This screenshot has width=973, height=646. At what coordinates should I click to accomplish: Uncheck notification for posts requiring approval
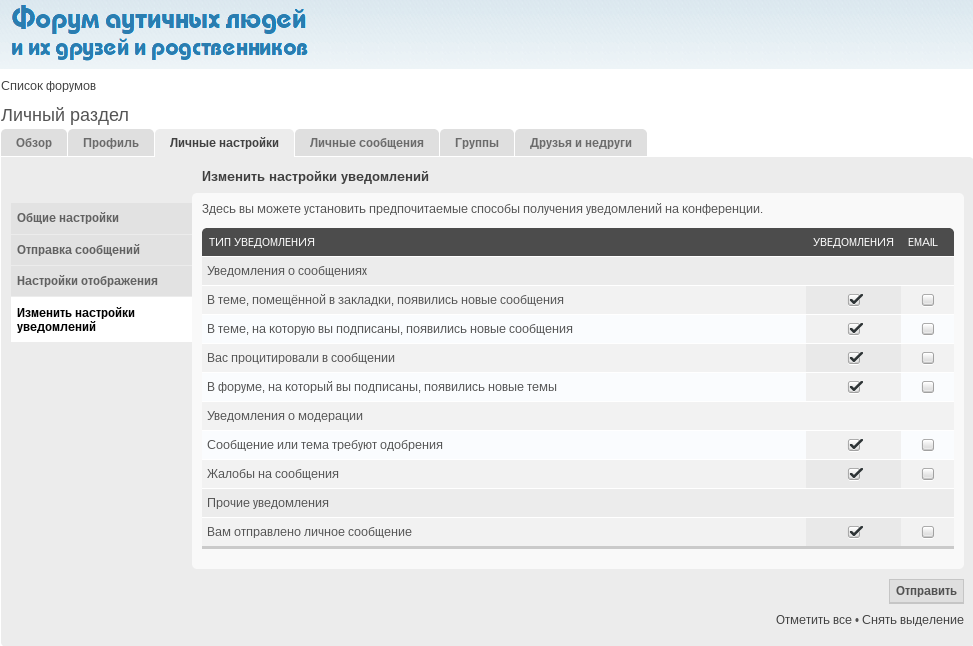coord(854,445)
